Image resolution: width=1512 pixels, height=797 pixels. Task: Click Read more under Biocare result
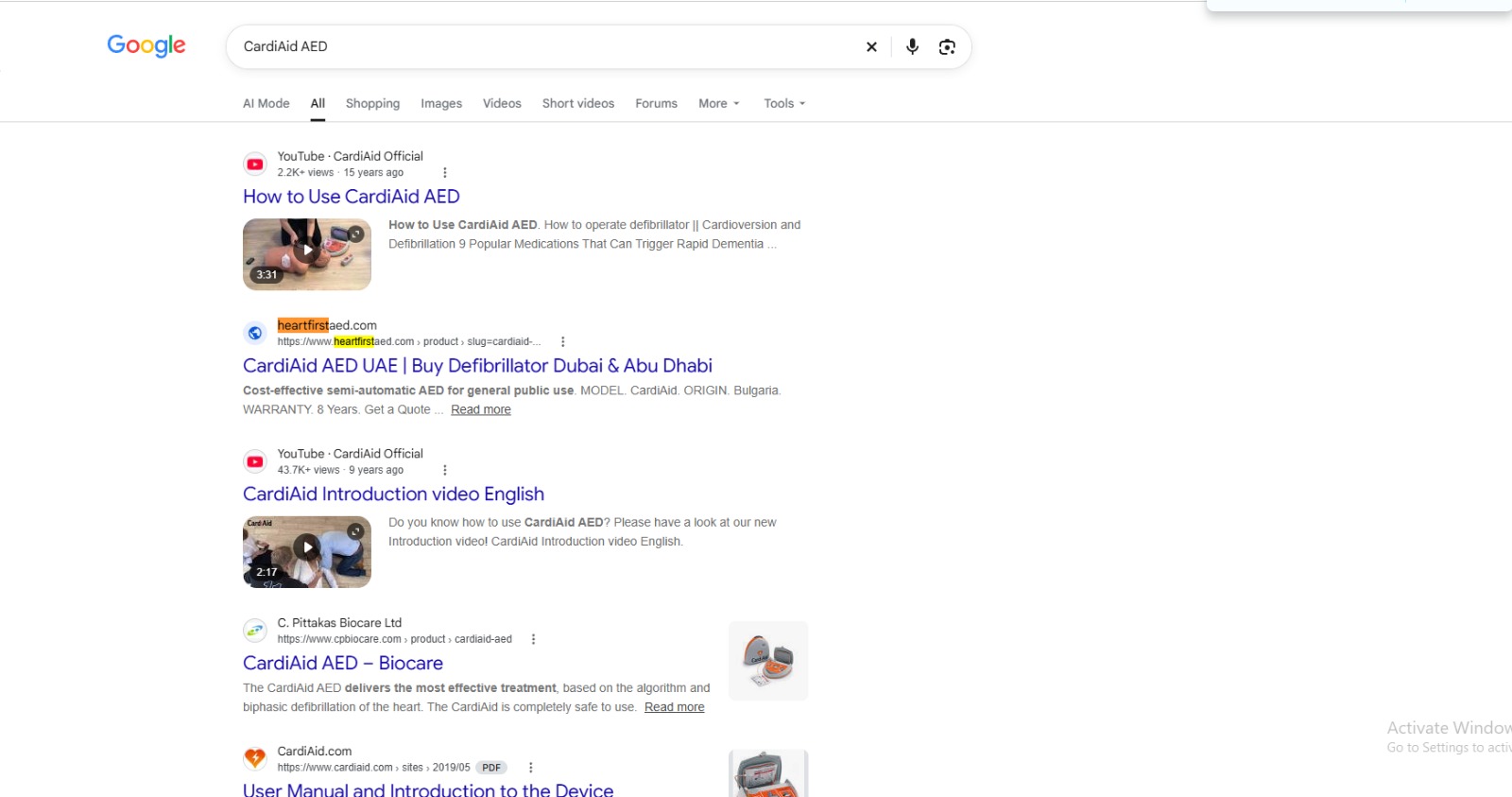click(x=675, y=707)
